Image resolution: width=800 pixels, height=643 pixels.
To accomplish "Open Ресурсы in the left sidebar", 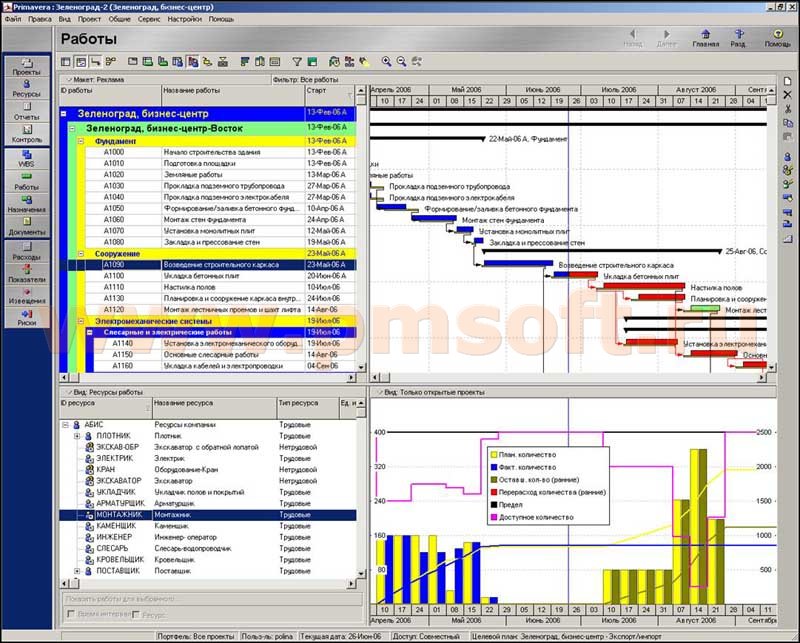I will [27, 89].
